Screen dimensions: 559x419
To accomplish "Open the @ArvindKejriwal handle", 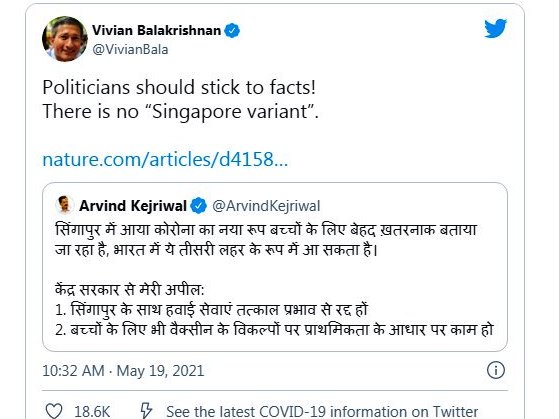I will point(266,206).
